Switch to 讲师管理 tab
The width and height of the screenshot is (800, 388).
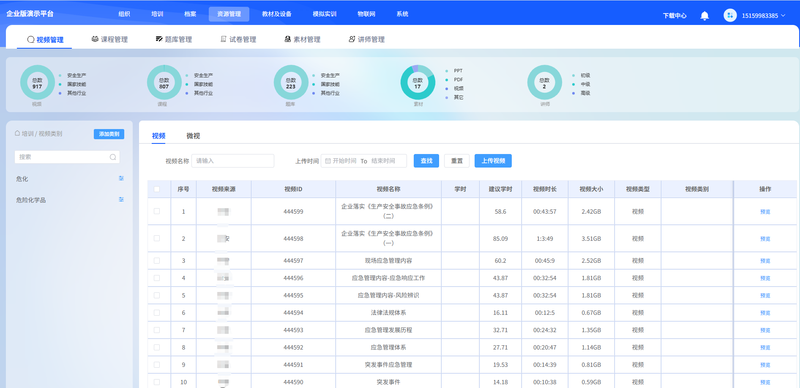point(367,39)
